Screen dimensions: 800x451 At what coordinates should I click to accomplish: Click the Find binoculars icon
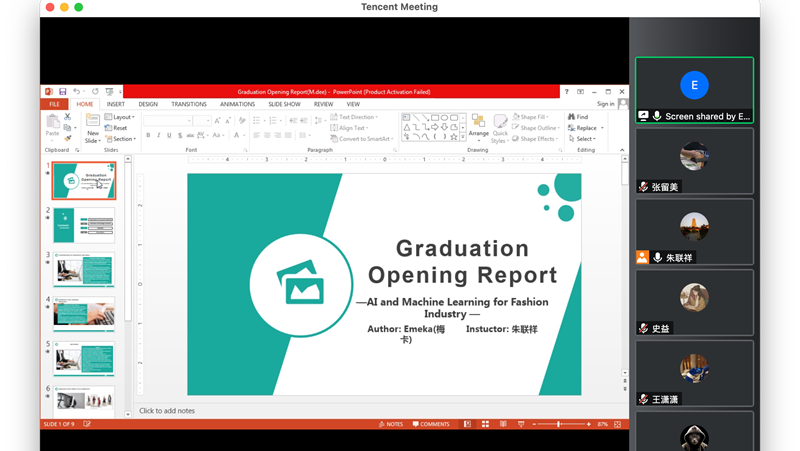pyautogui.click(x=572, y=117)
